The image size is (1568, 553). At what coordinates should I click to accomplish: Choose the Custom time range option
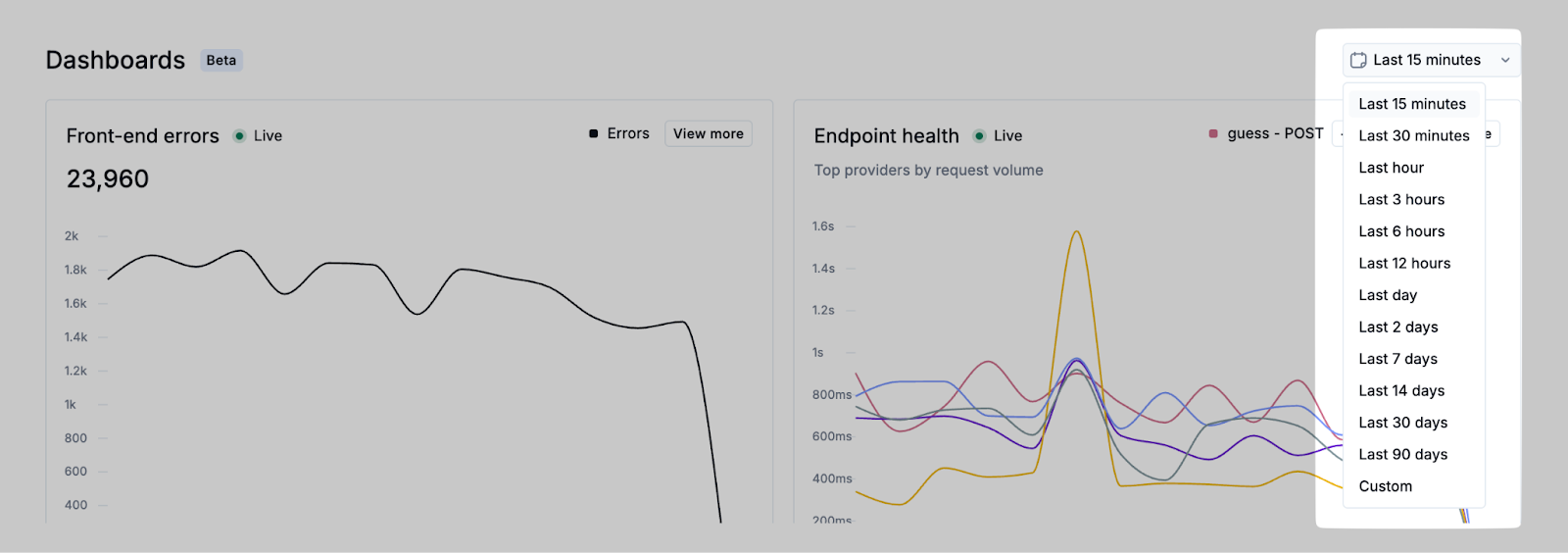[x=1385, y=486]
